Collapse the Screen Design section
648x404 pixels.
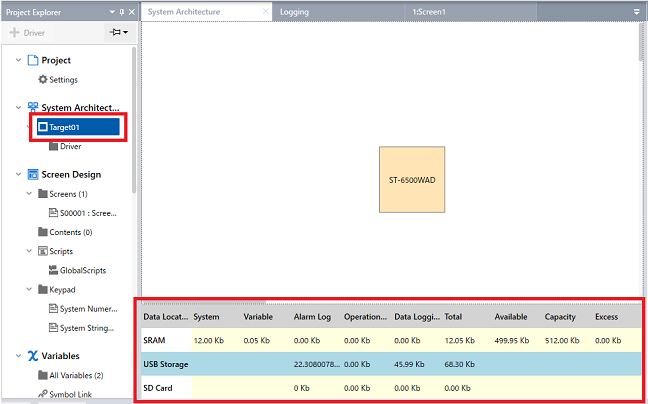tap(18, 174)
